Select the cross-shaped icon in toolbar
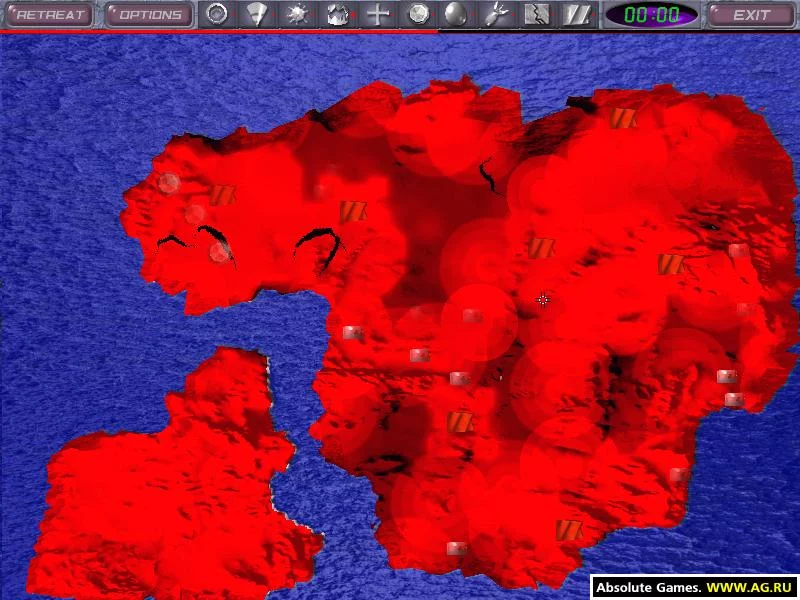Viewport: 800px width, 600px height. [377, 14]
